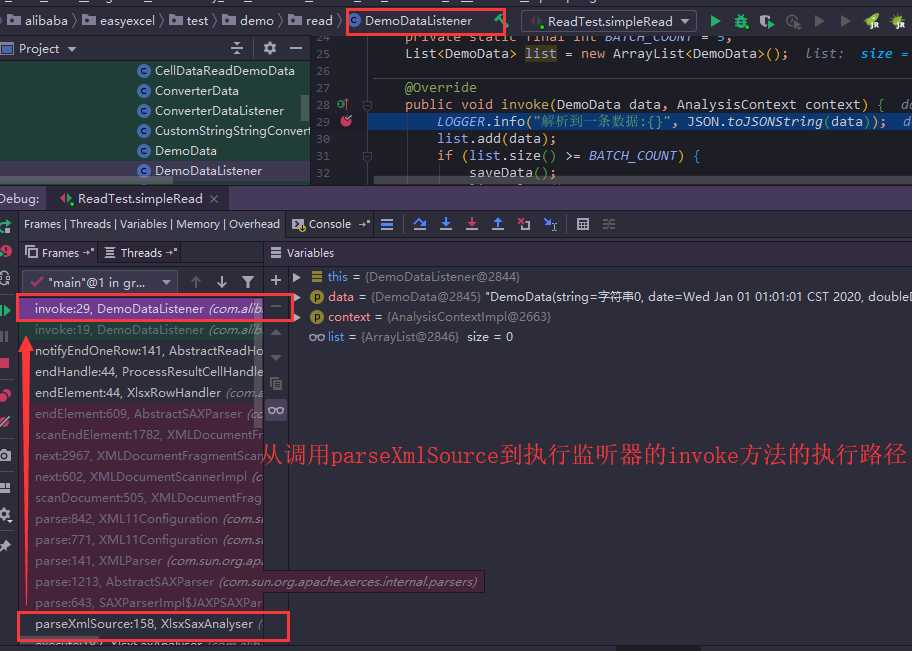Add new watch with plus icon
The height and width of the screenshot is (651, 912).
coord(276,280)
